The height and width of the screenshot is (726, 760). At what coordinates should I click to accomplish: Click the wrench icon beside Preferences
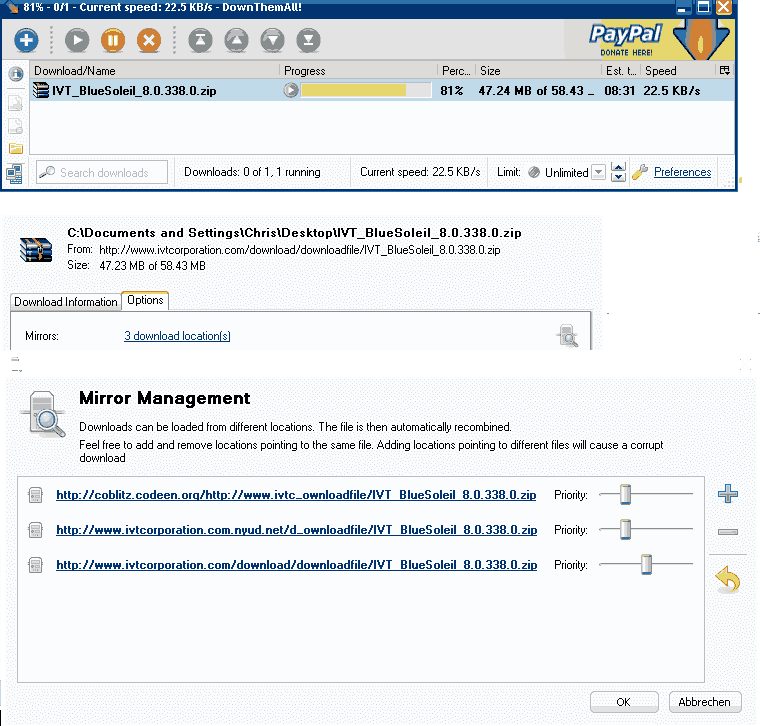tap(640, 172)
